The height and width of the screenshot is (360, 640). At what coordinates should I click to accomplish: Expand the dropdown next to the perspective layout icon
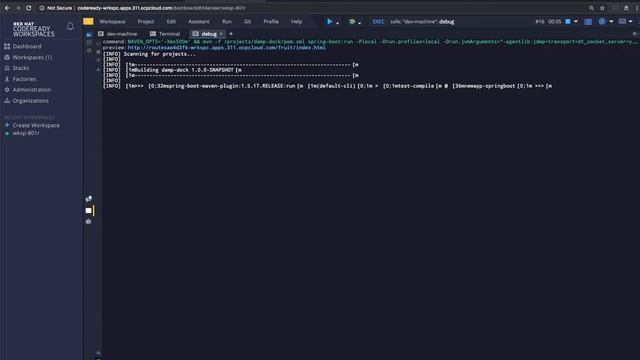[x=631, y=22]
